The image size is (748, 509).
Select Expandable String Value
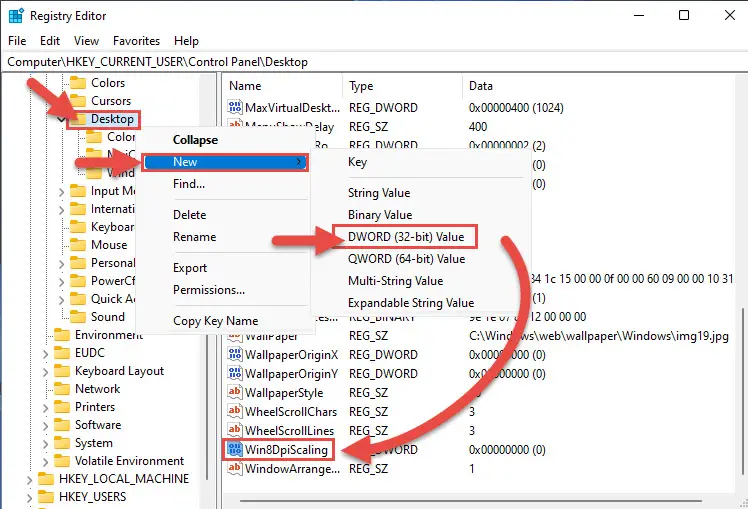coord(411,302)
